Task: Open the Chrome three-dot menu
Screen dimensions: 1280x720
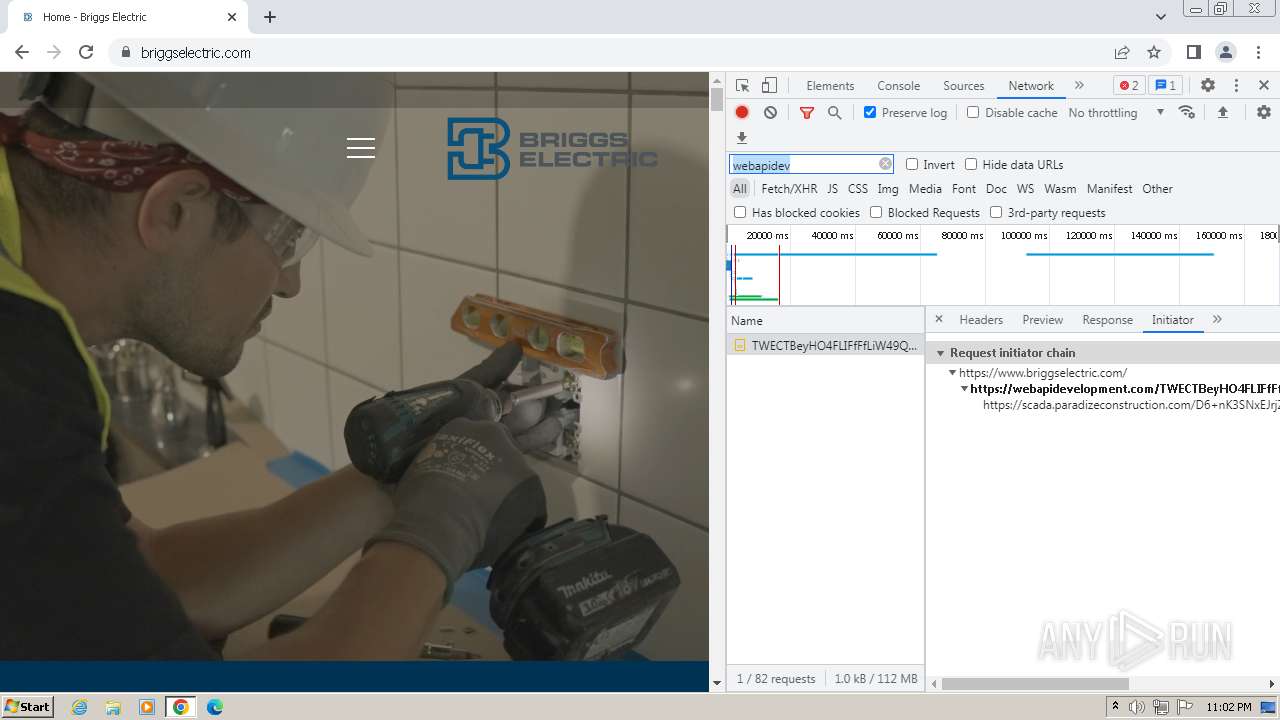Action: (1258, 52)
